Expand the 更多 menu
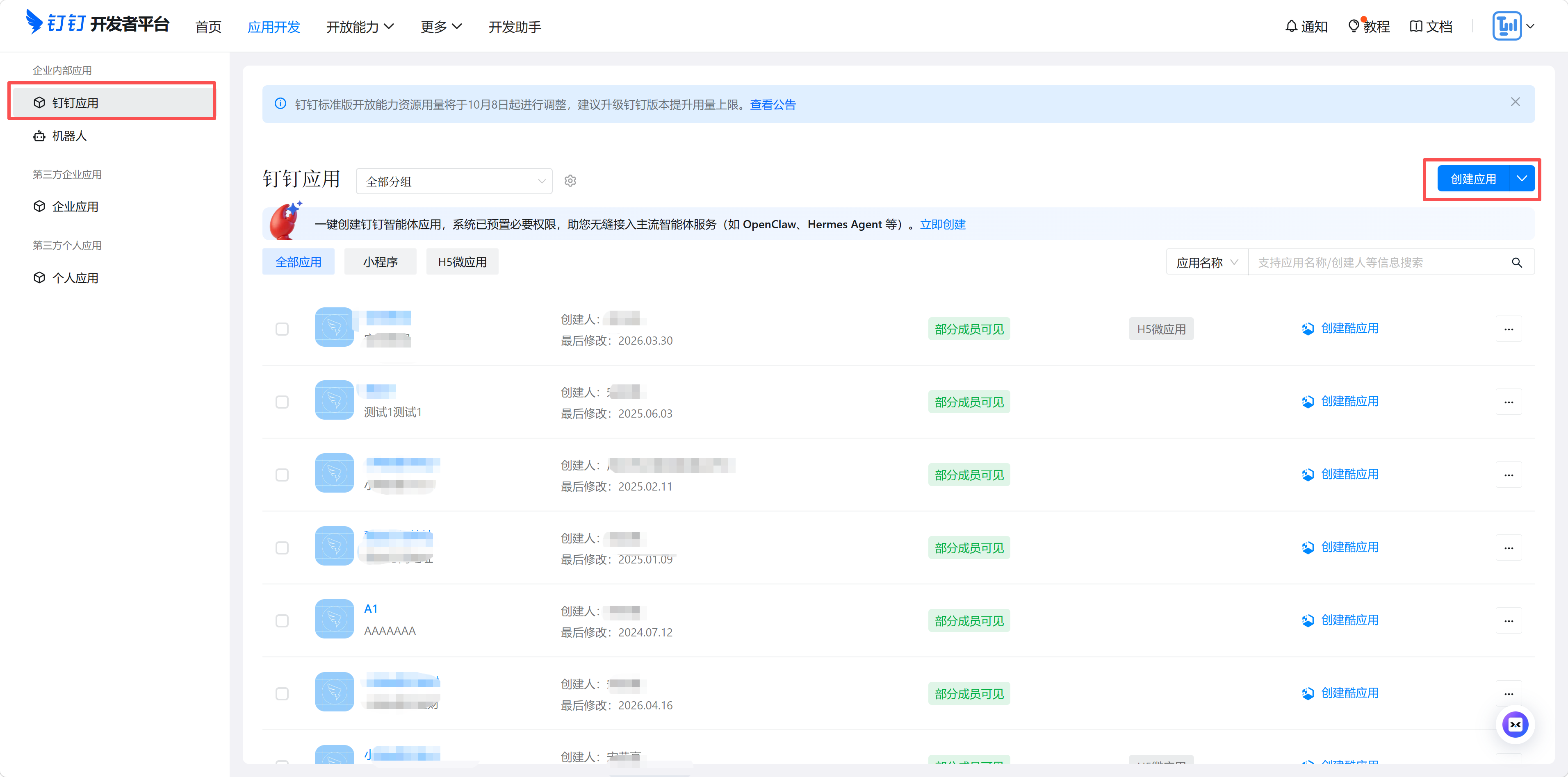Screen dimensions: 1568x777 click(x=441, y=27)
